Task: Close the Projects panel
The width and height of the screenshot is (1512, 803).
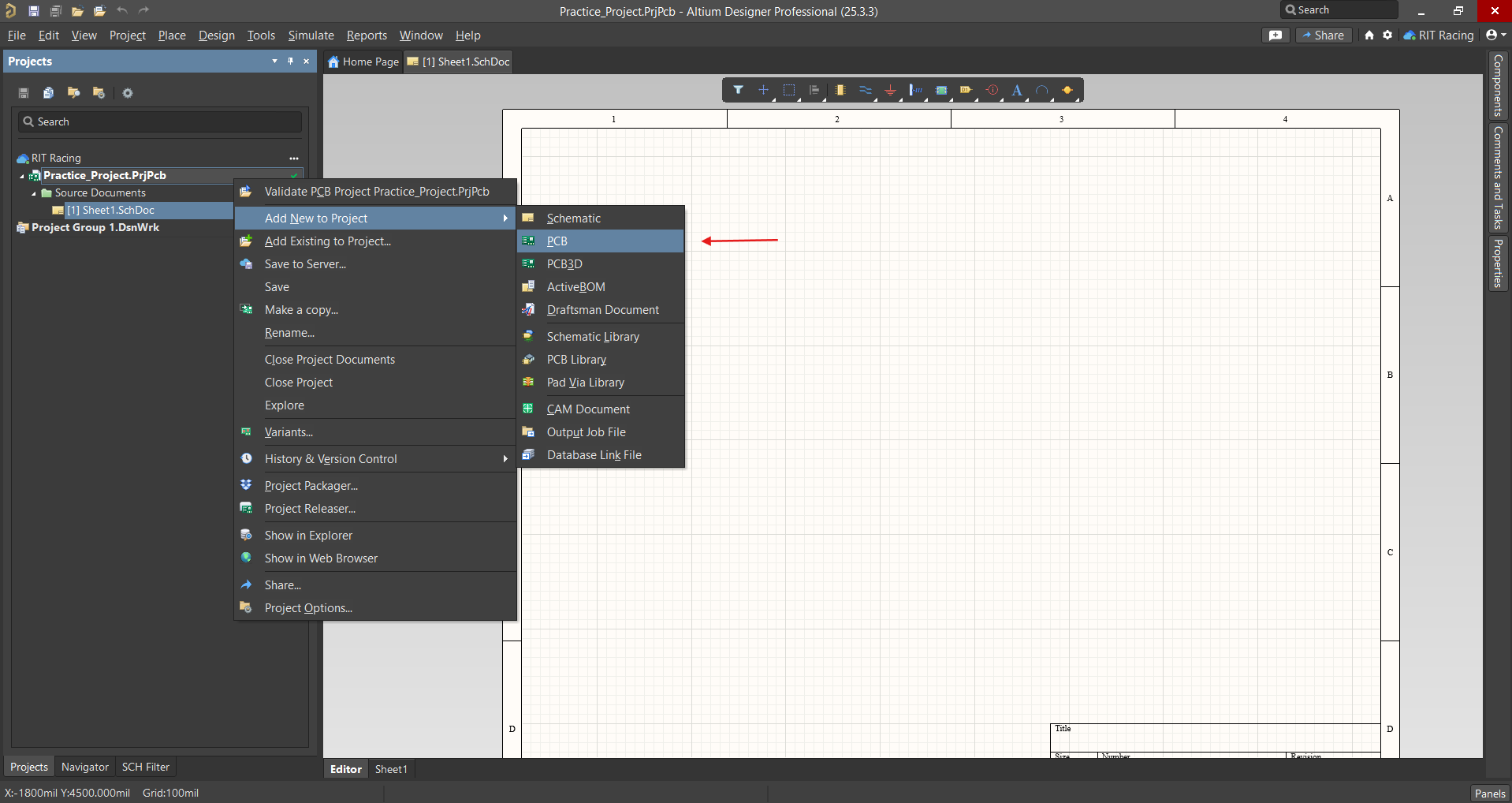Action: 307,61
